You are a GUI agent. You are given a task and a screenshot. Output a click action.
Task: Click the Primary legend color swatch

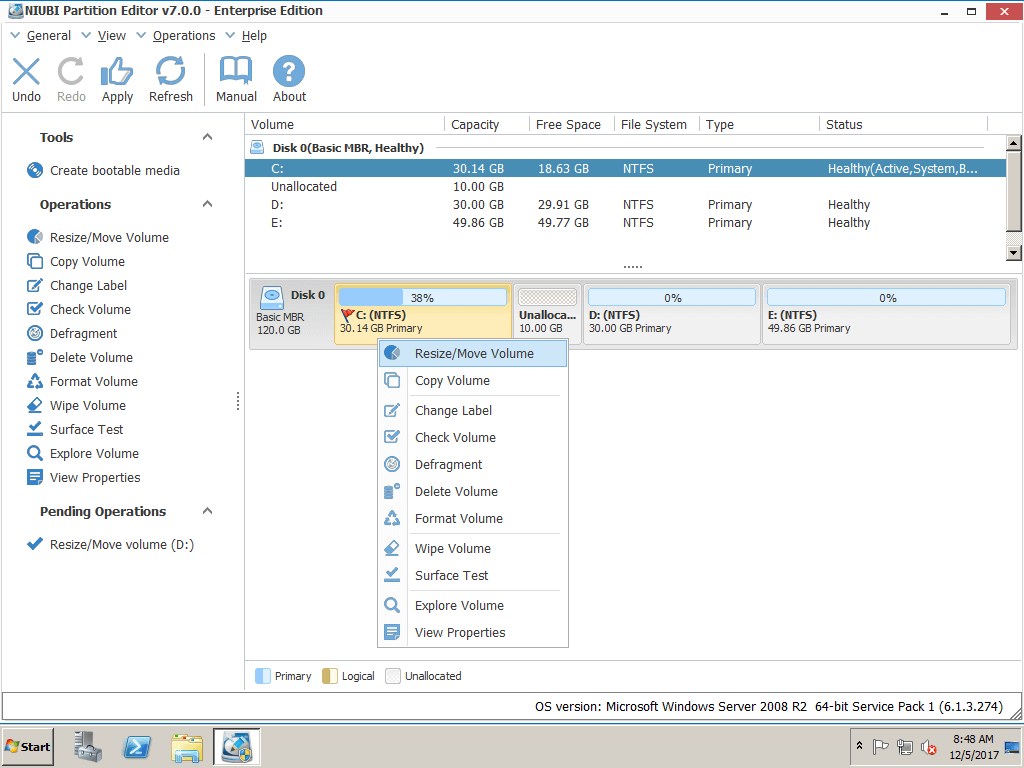coord(263,676)
